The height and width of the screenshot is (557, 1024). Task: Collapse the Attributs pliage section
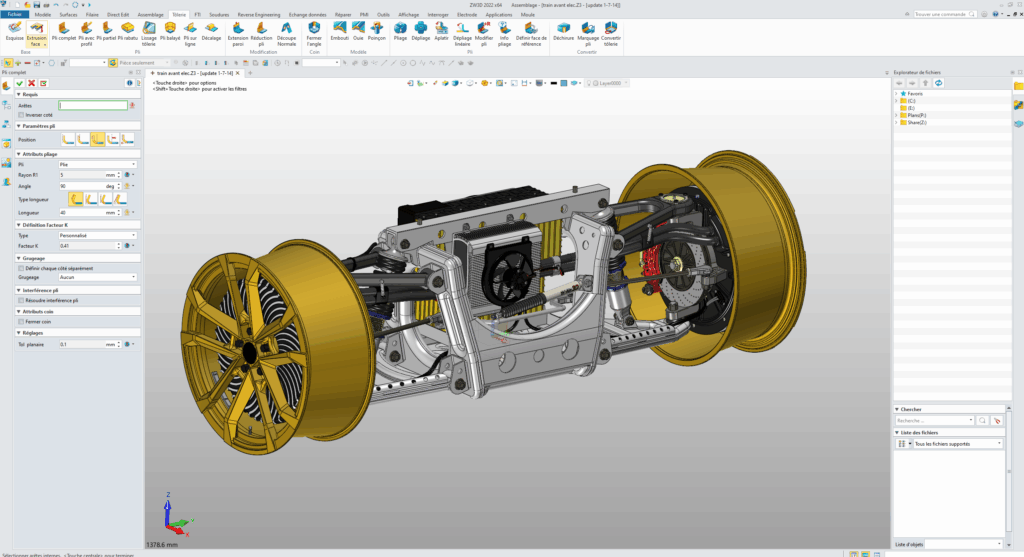pos(19,154)
